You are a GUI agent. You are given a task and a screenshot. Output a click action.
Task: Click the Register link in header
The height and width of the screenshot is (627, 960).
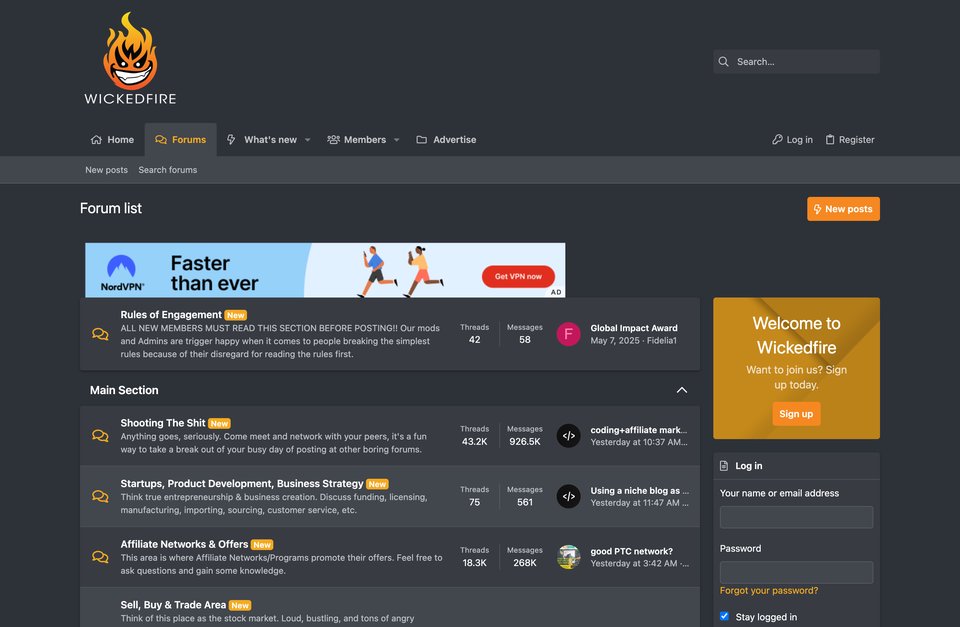[850, 140]
